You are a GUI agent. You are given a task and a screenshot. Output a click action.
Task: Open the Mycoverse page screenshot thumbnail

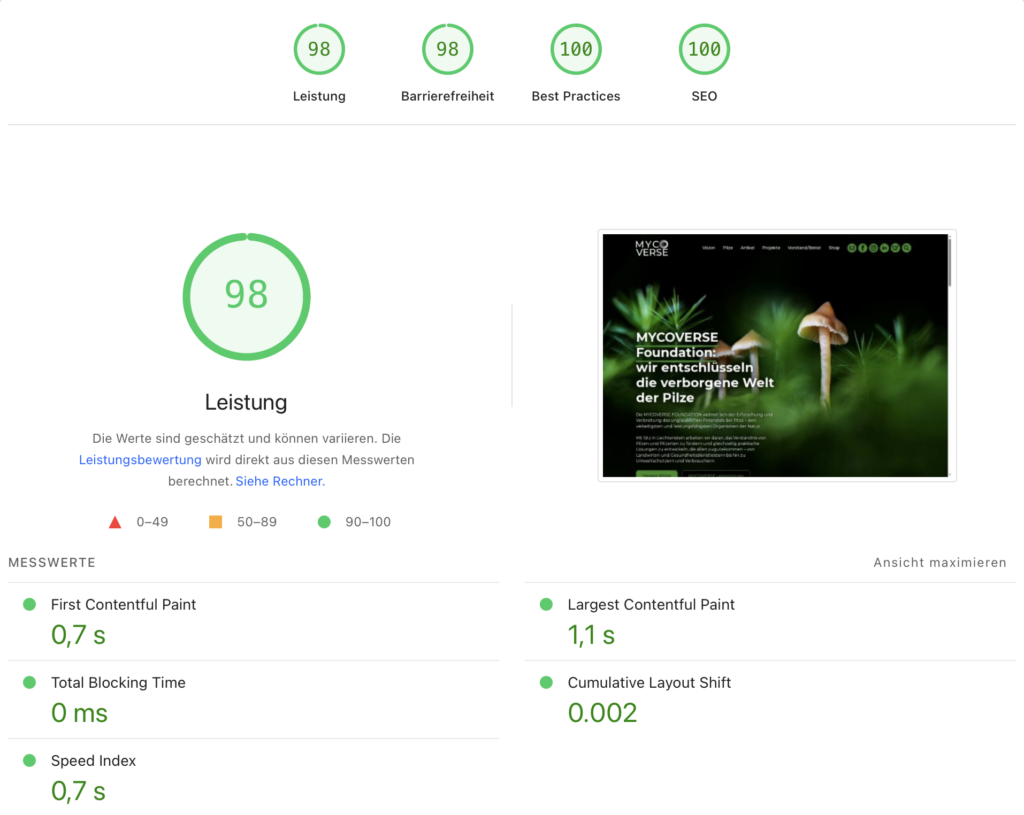(775, 356)
